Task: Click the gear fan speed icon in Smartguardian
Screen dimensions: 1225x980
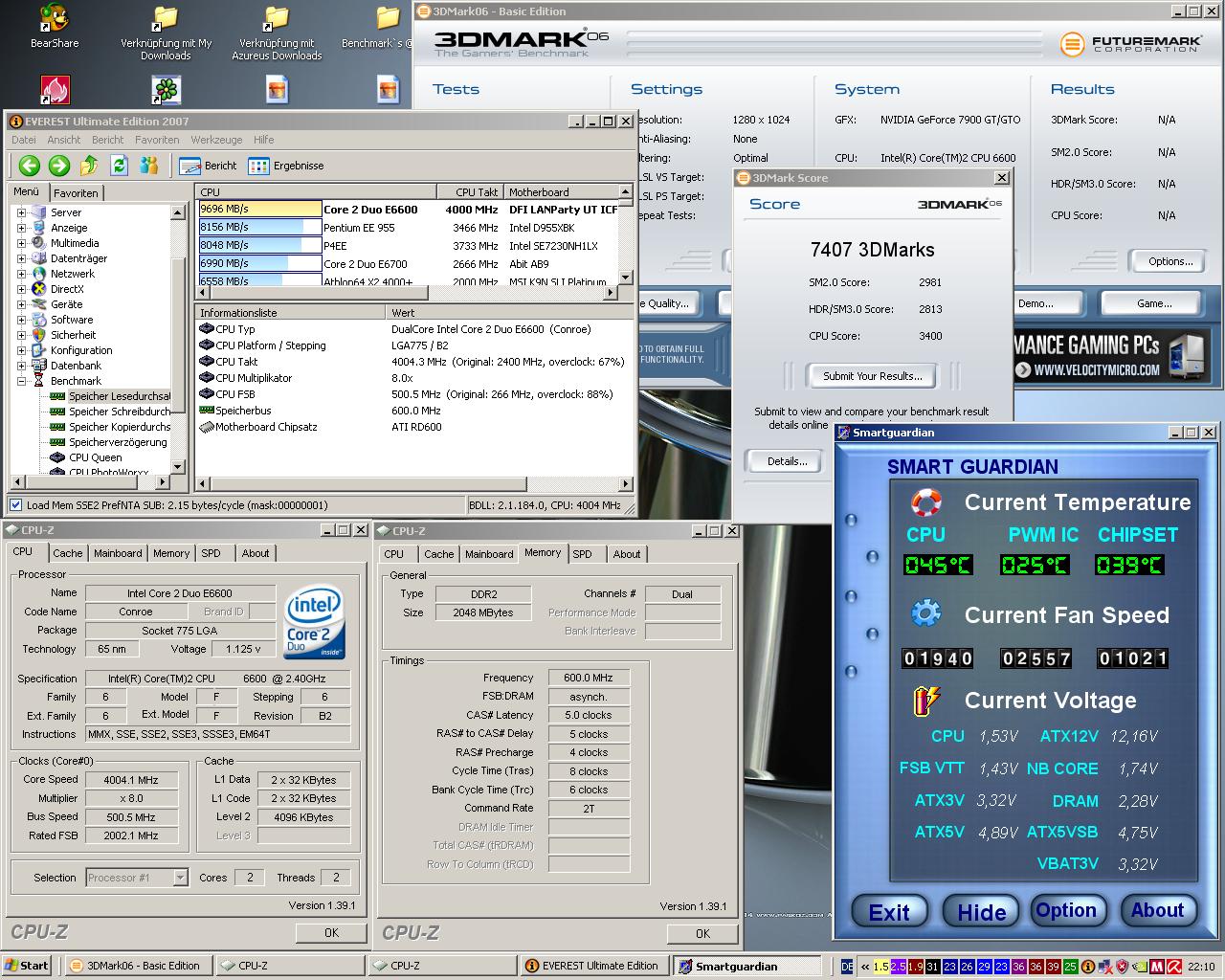Action: pyautogui.click(x=925, y=613)
